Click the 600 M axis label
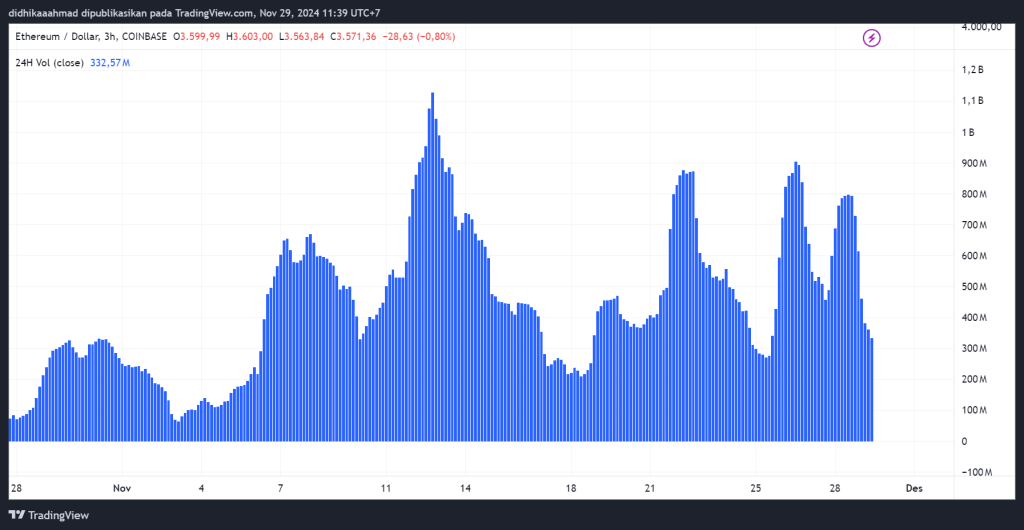Screen dimensions: 1024x530 tap(974, 256)
